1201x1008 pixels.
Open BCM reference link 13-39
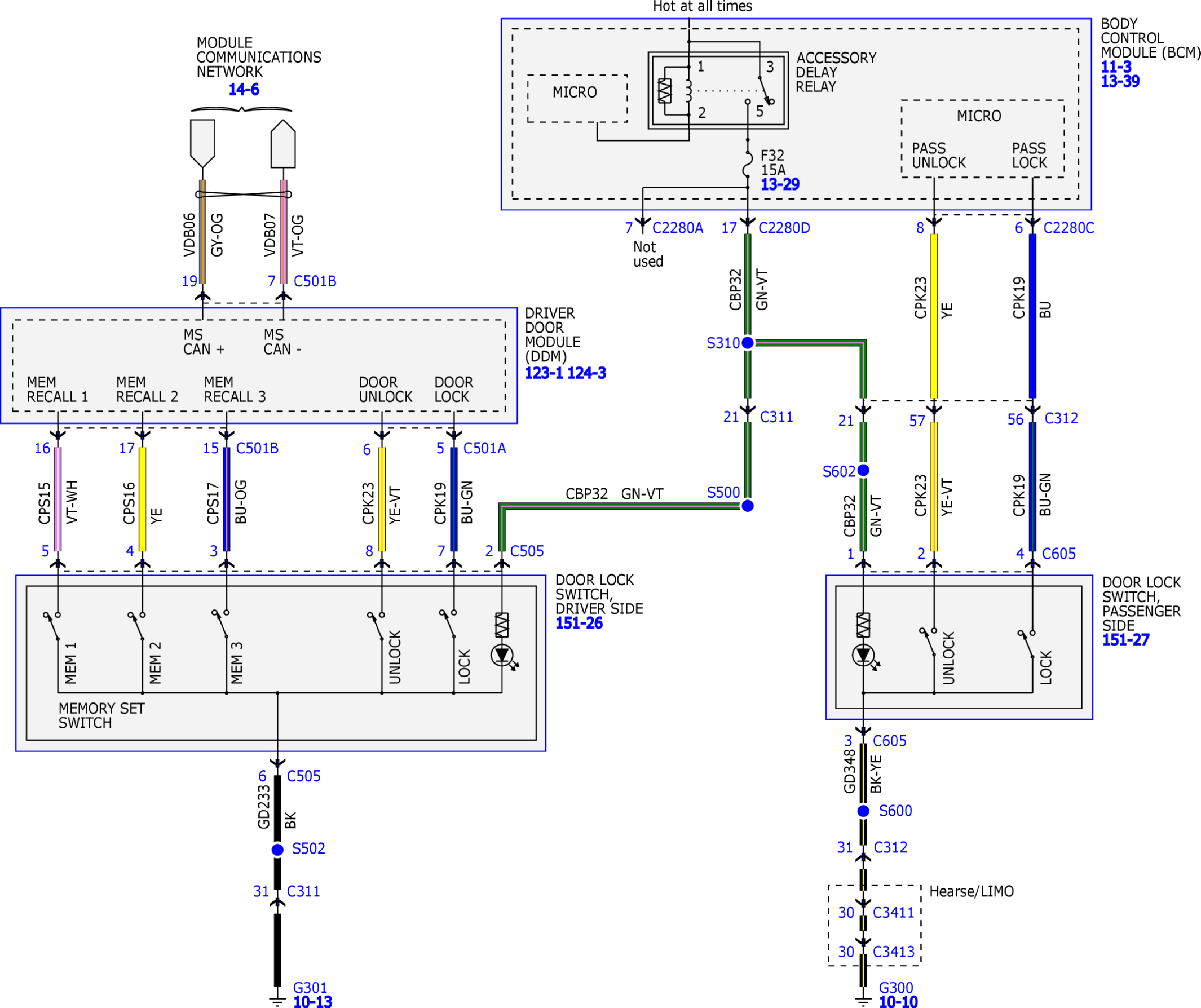[x=1120, y=81]
